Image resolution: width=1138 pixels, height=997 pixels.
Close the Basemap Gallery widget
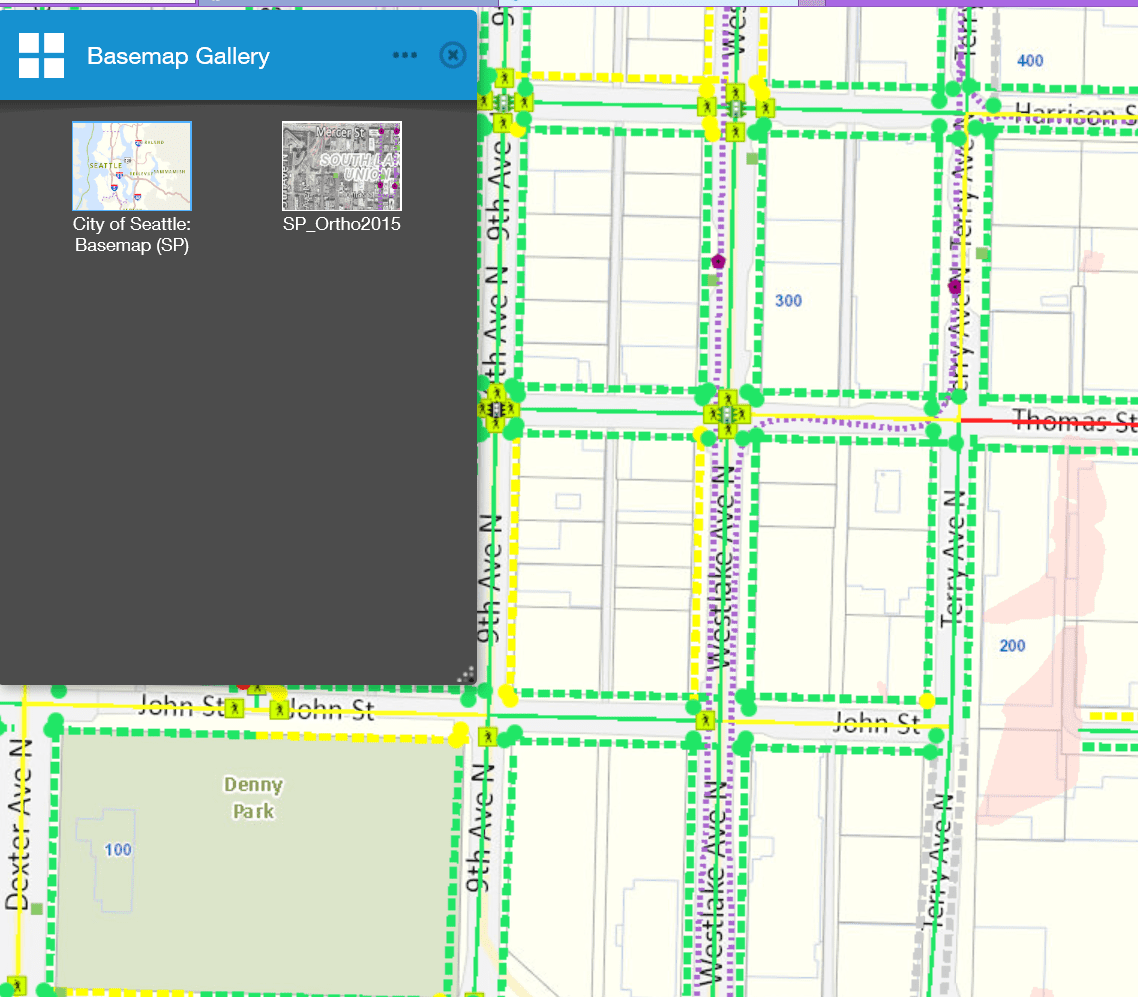click(x=452, y=55)
